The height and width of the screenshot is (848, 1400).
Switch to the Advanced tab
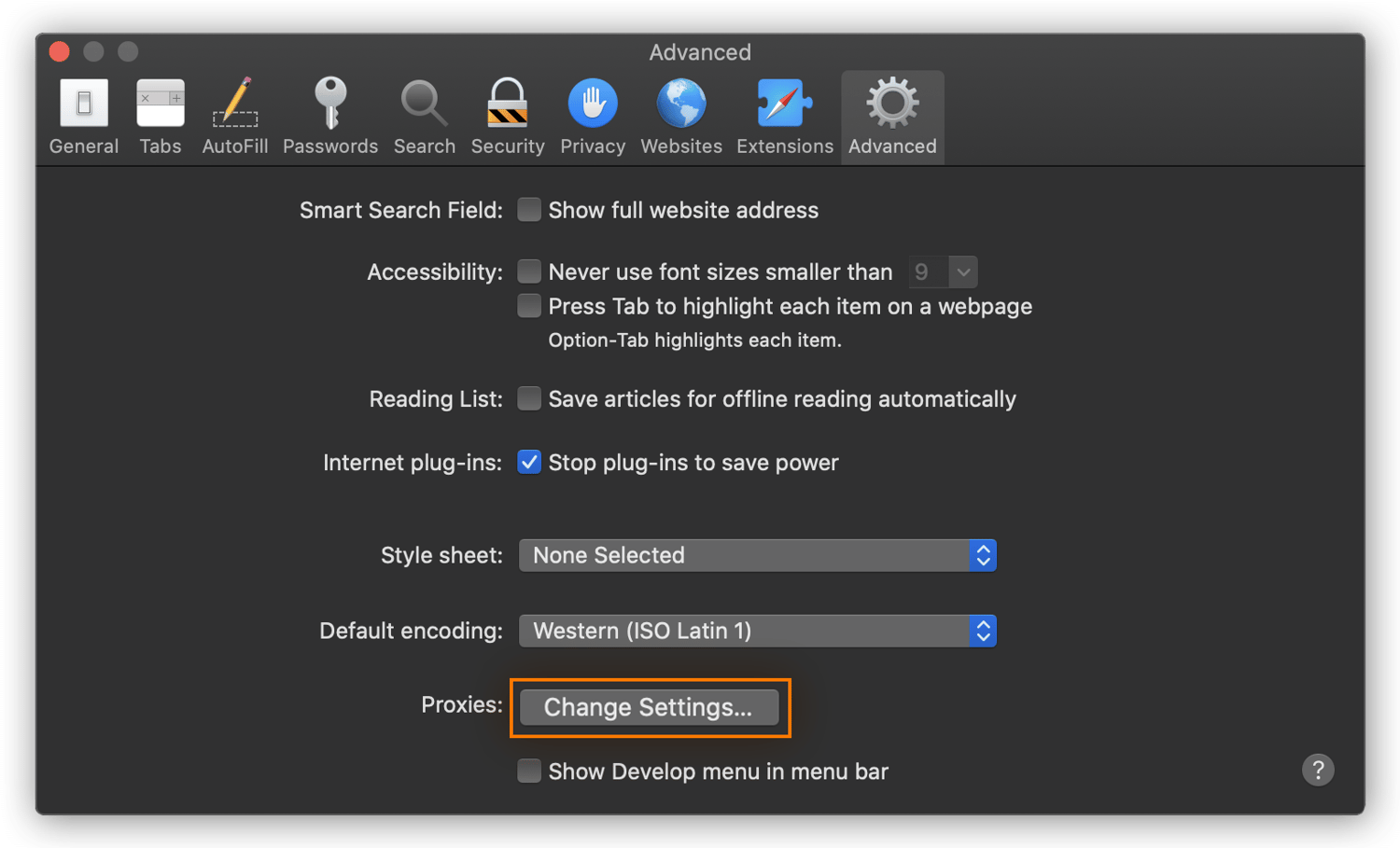click(x=891, y=112)
